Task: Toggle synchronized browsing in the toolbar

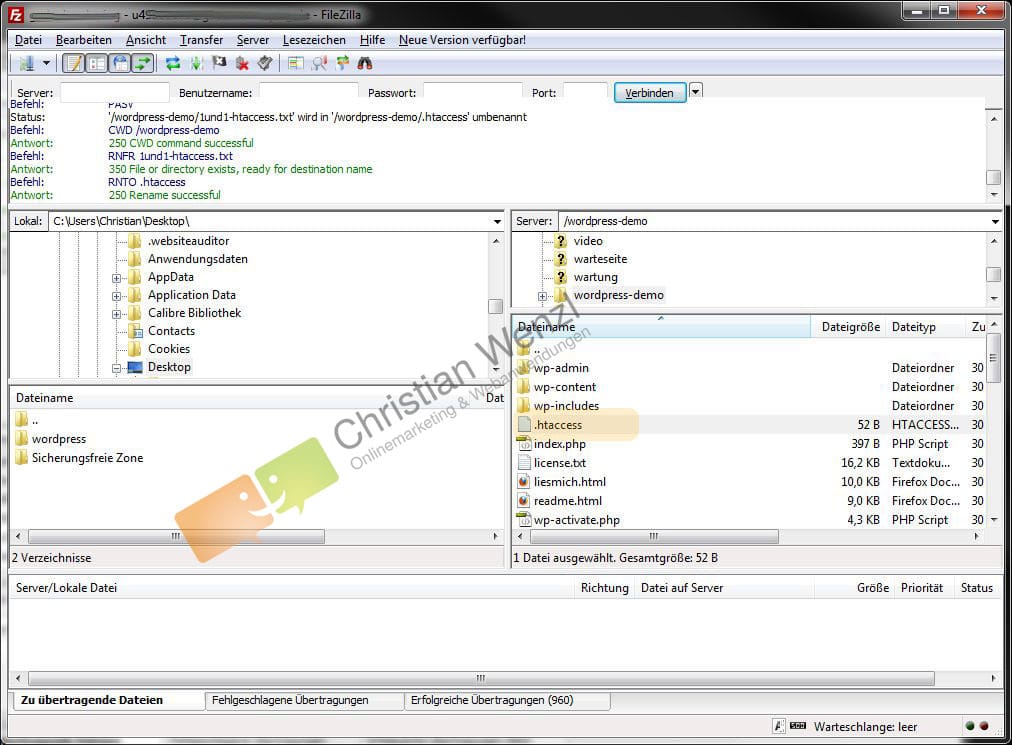Action: pyautogui.click(x=342, y=63)
